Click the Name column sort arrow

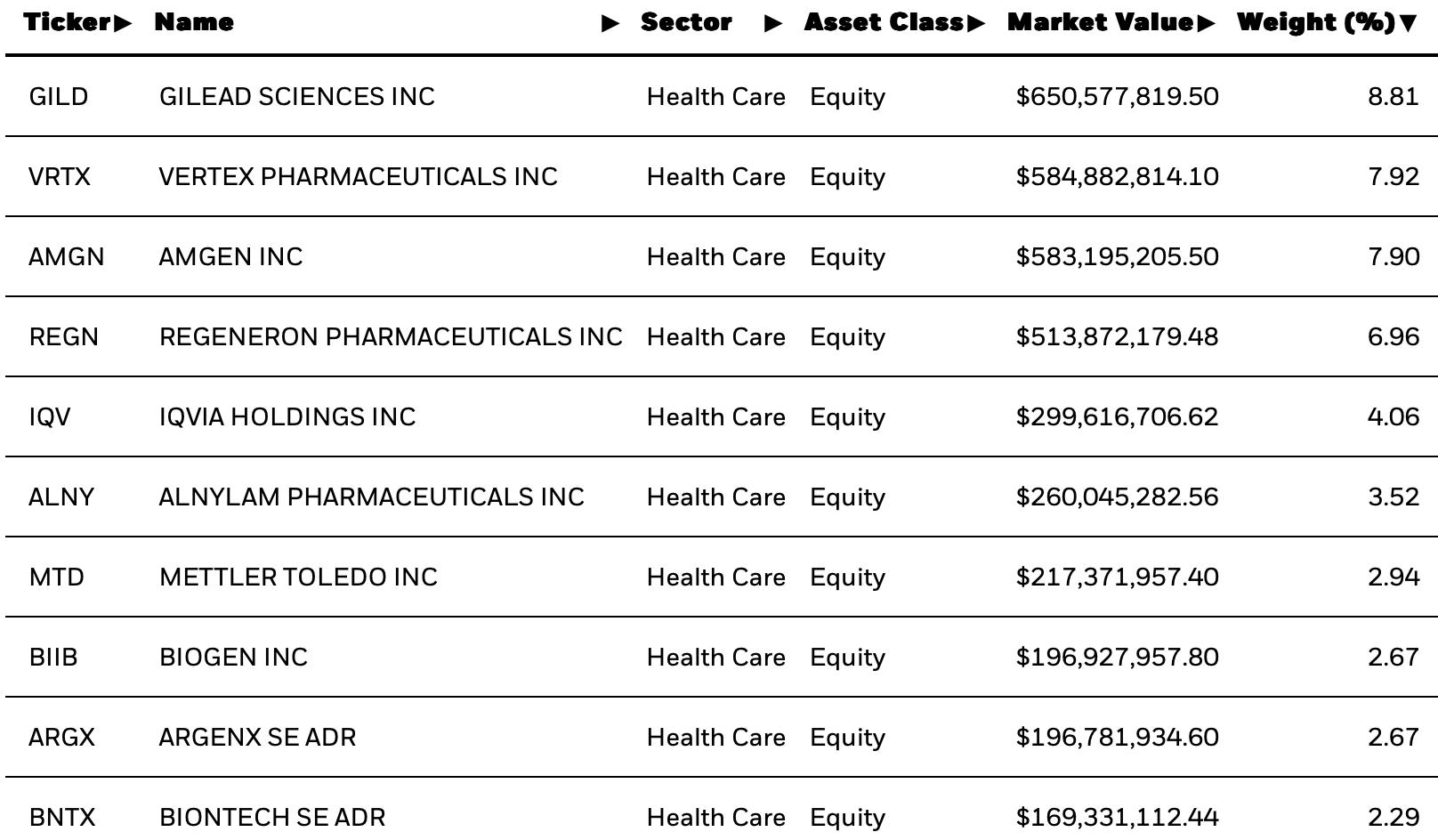(x=610, y=23)
